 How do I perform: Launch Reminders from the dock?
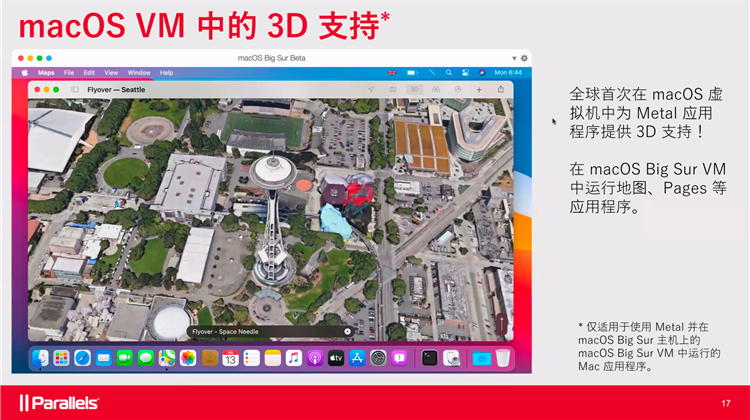[252, 358]
